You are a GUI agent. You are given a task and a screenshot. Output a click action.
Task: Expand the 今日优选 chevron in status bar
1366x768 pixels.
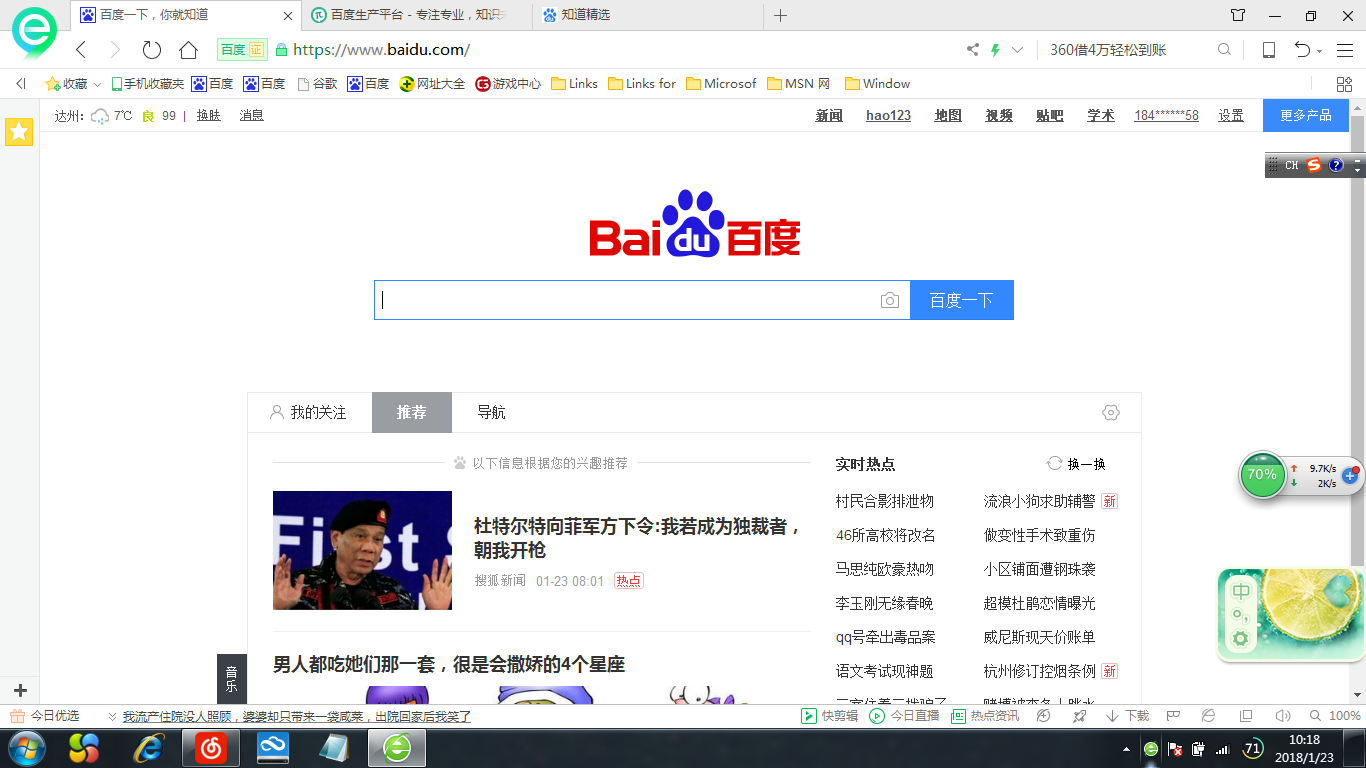(x=113, y=716)
